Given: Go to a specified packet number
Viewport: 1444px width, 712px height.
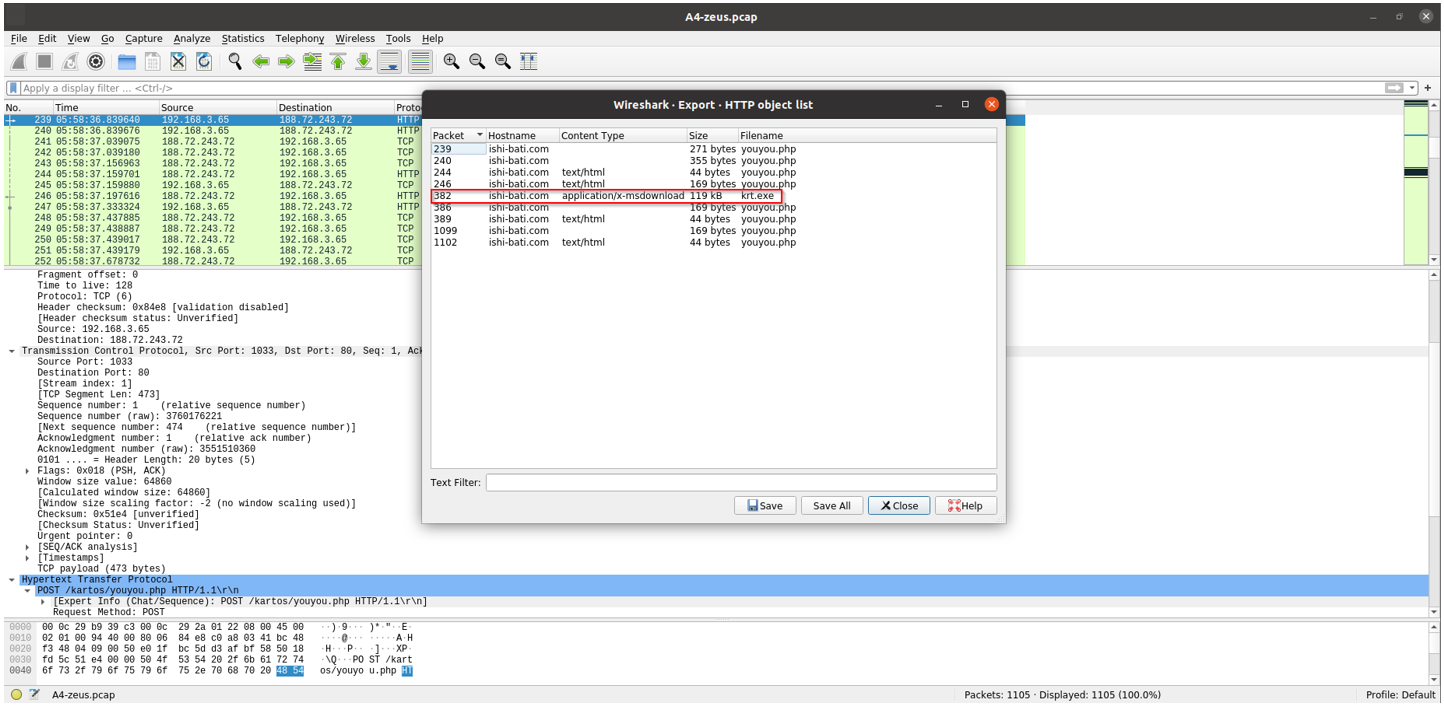Looking at the screenshot, I should [x=312, y=62].
